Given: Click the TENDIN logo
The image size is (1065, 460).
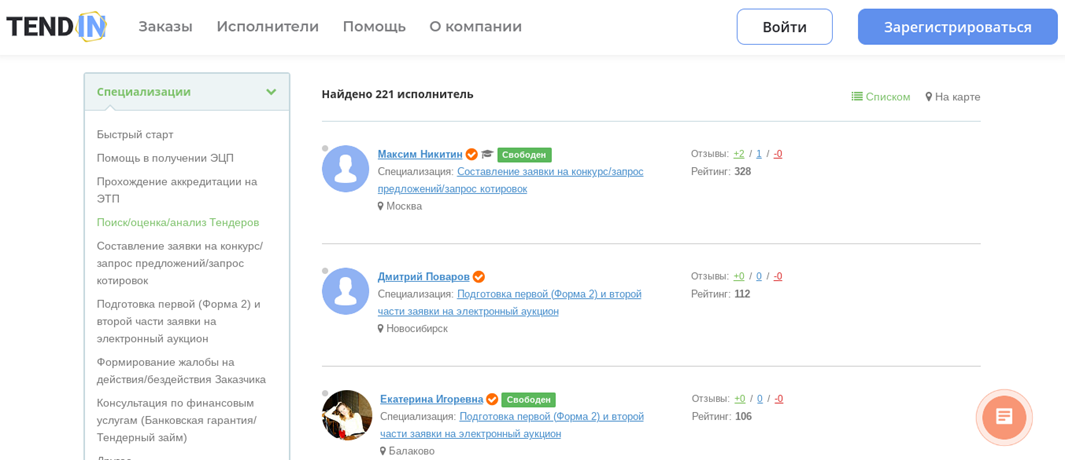Looking at the screenshot, I should tap(57, 27).
